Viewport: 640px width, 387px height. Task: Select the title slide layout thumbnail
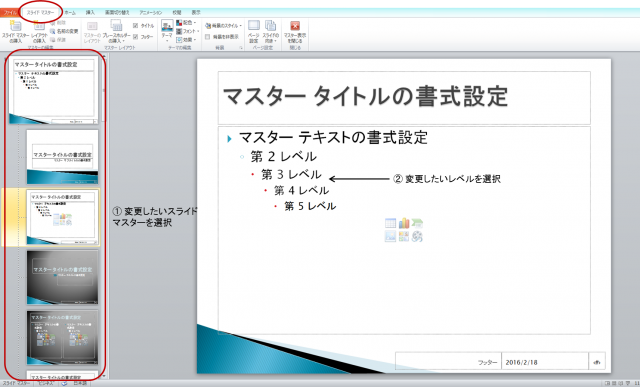coord(62,157)
